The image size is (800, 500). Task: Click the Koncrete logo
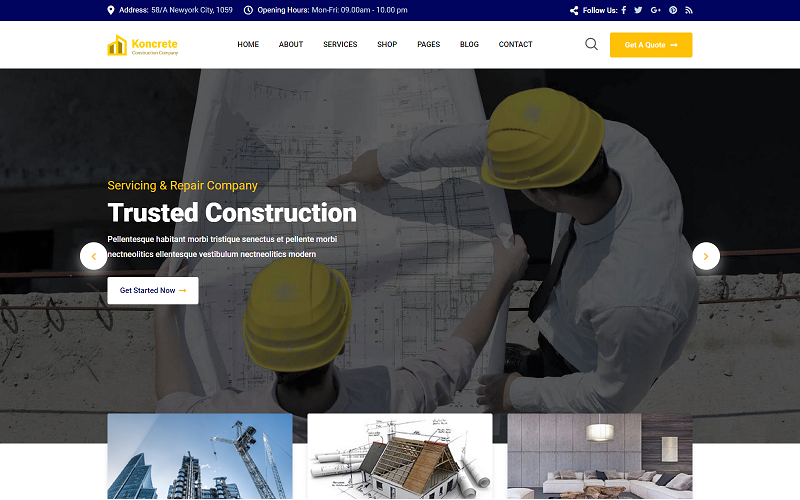coord(142,45)
